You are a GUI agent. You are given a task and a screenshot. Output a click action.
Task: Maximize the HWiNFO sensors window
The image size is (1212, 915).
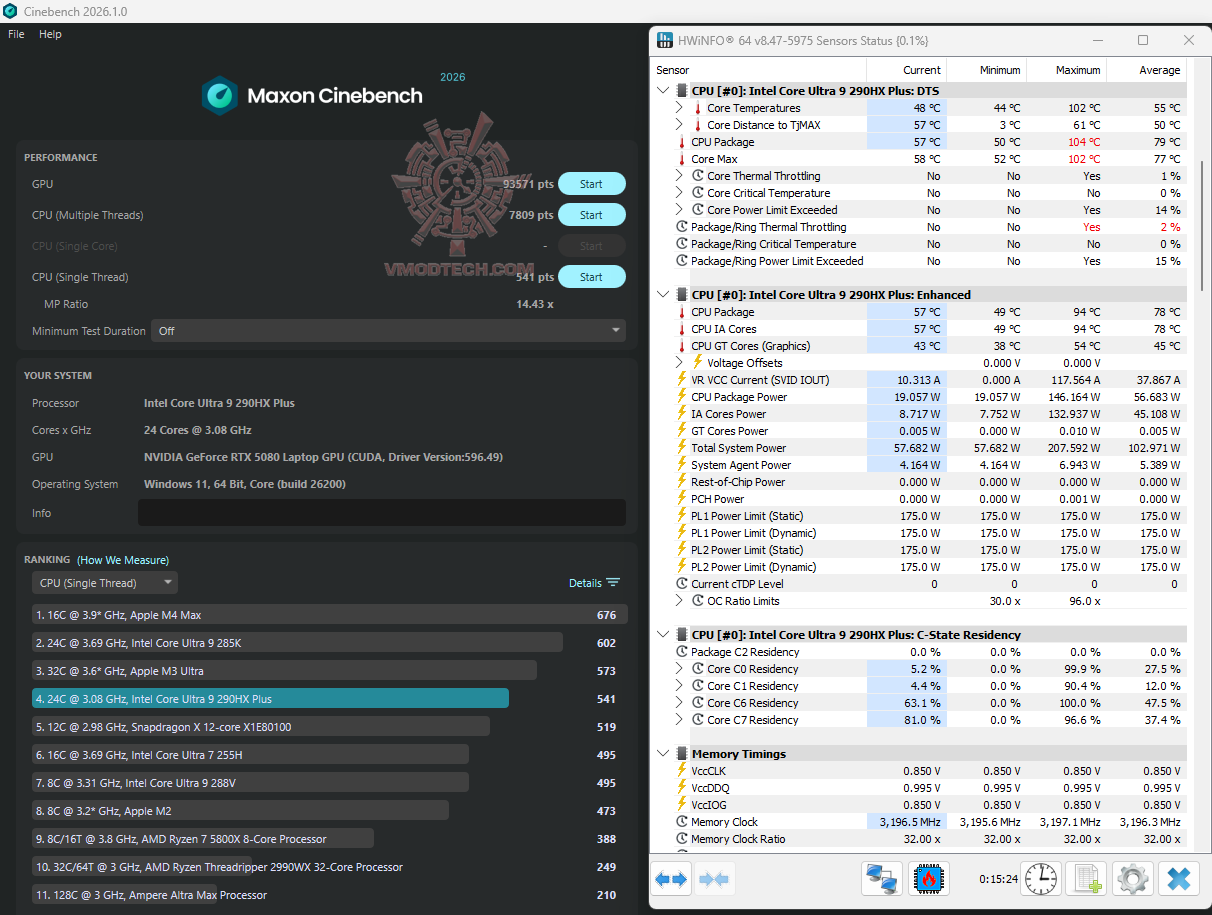tap(1143, 41)
